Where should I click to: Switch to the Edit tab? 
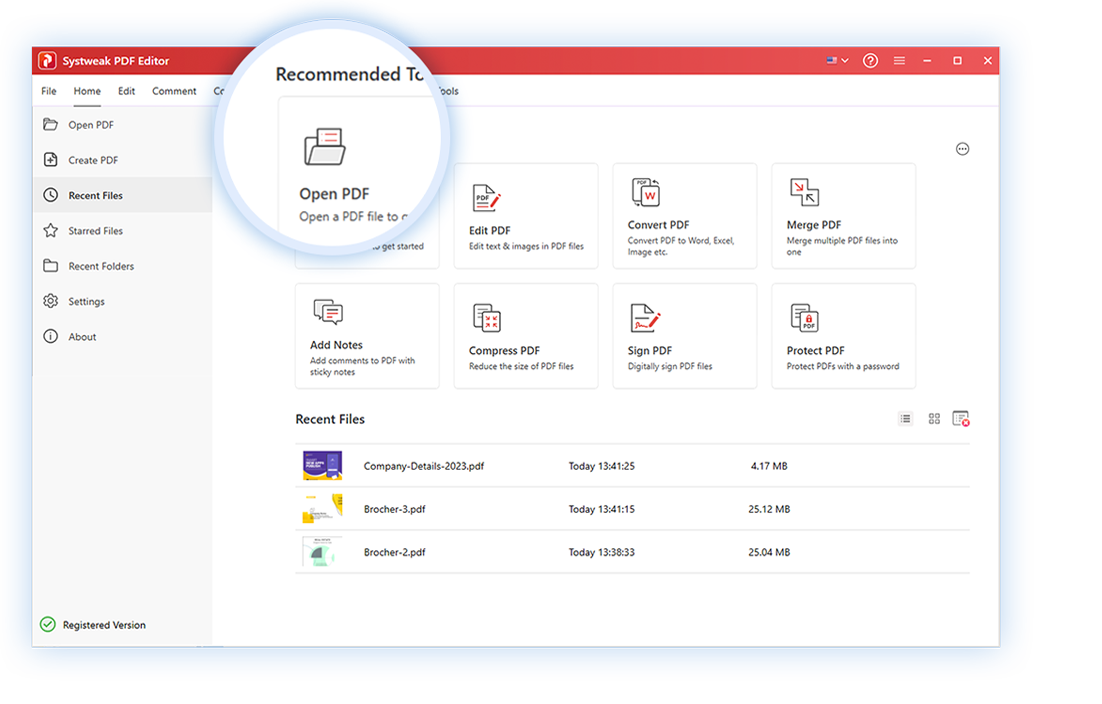point(127,91)
